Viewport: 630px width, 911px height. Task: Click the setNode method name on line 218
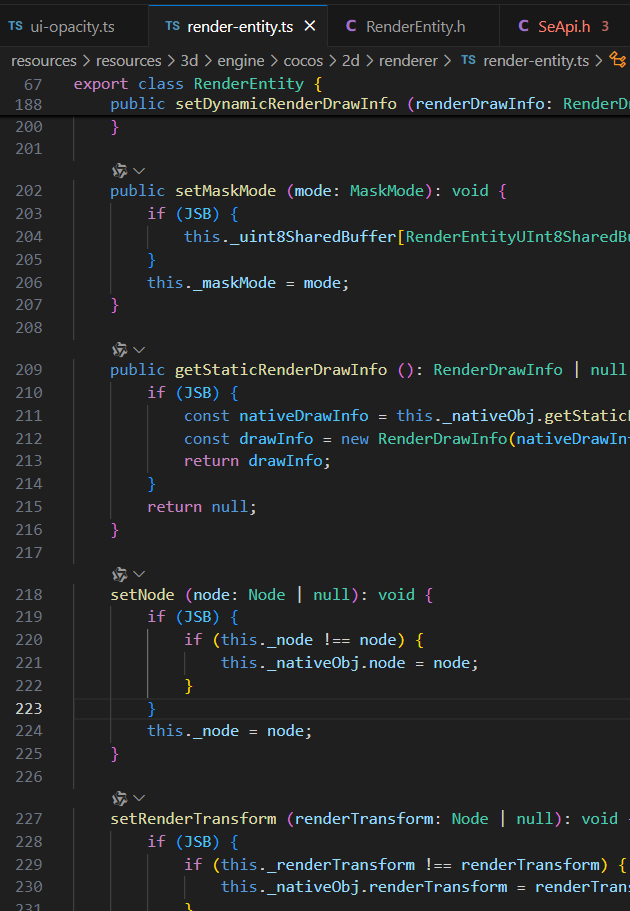tap(142, 595)
